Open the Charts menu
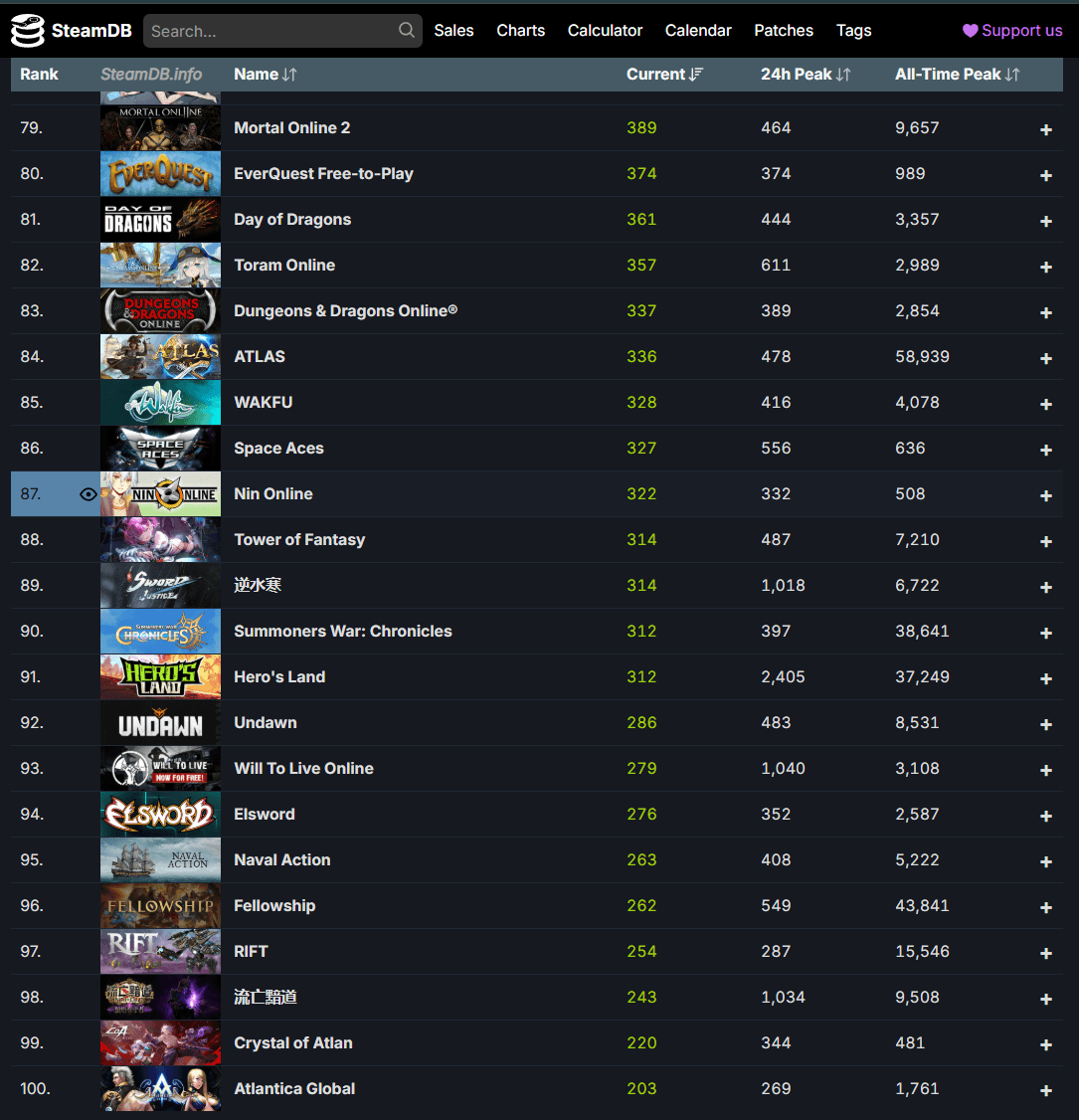The image size is (1079, 1120). 520,31
